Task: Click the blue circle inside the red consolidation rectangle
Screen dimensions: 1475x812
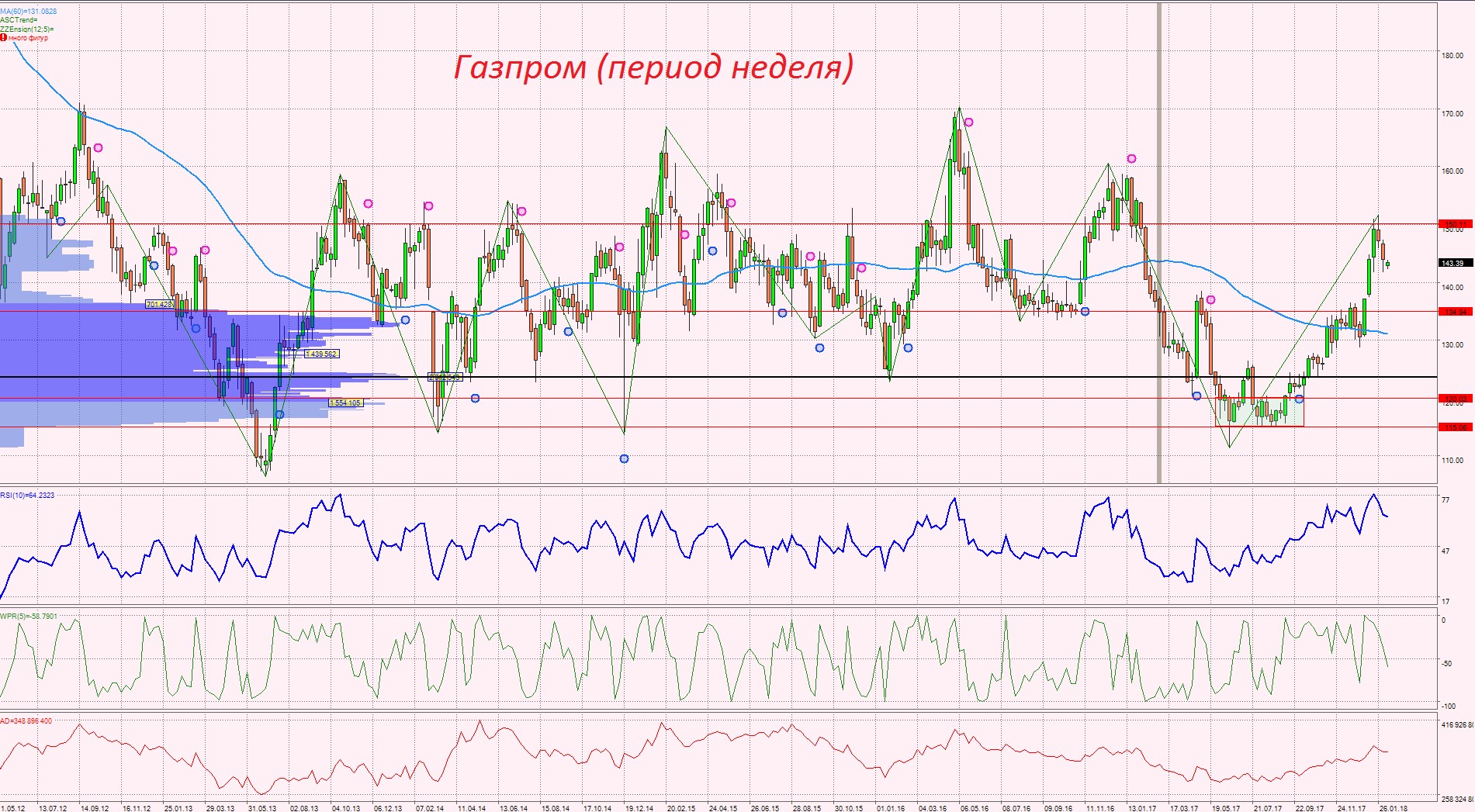Action: coord(1299,399)
